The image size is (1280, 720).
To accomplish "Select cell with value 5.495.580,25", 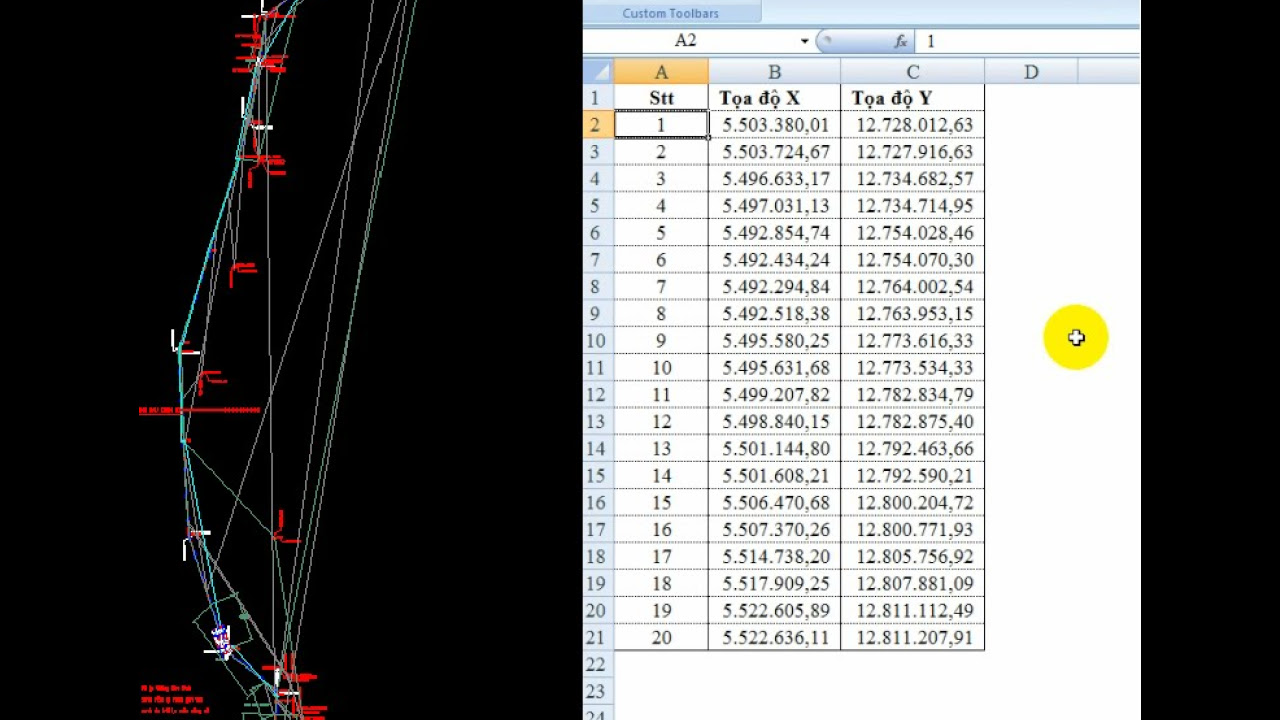I will (x=774, y=341).
